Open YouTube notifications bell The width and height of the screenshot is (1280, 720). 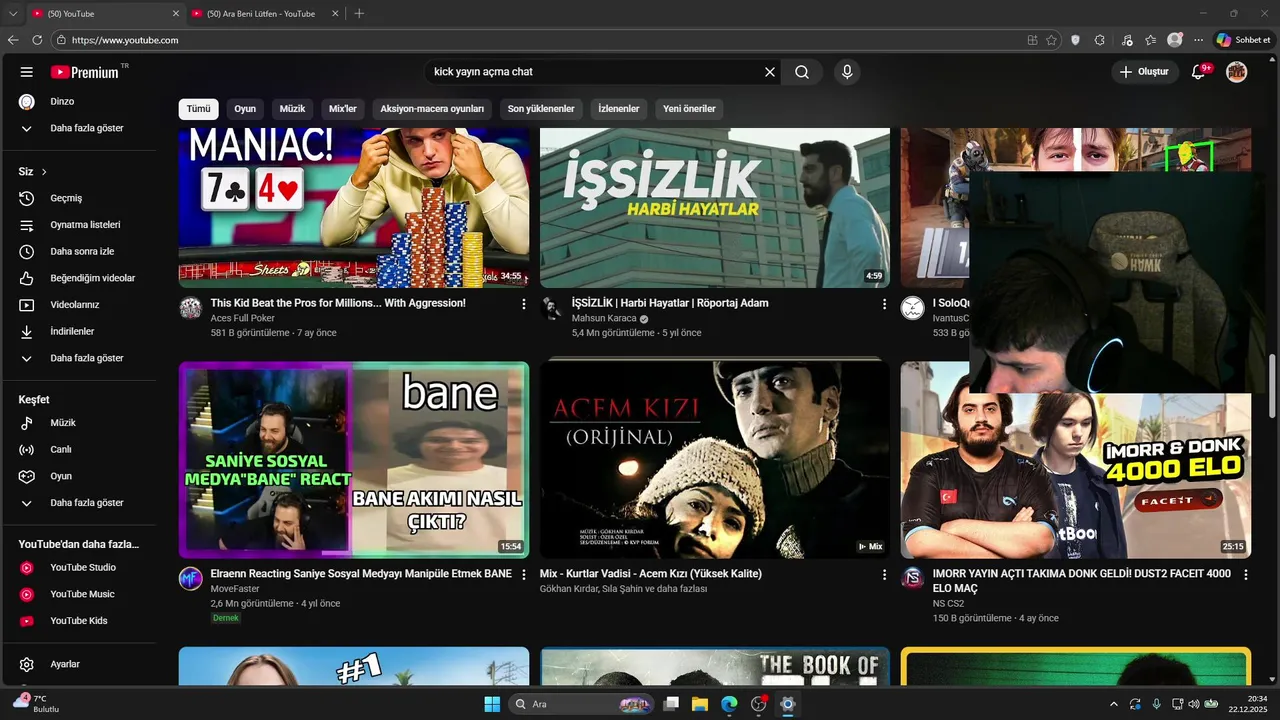pos(1199,72)
